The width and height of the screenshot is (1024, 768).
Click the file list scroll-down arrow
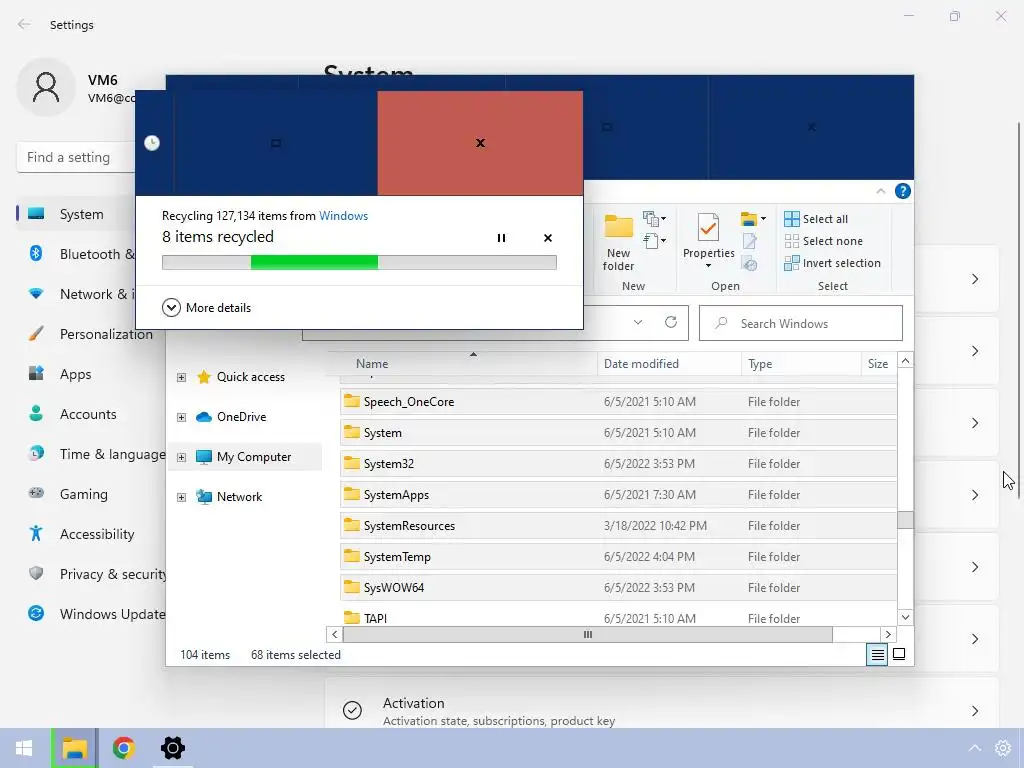[905, 617]
